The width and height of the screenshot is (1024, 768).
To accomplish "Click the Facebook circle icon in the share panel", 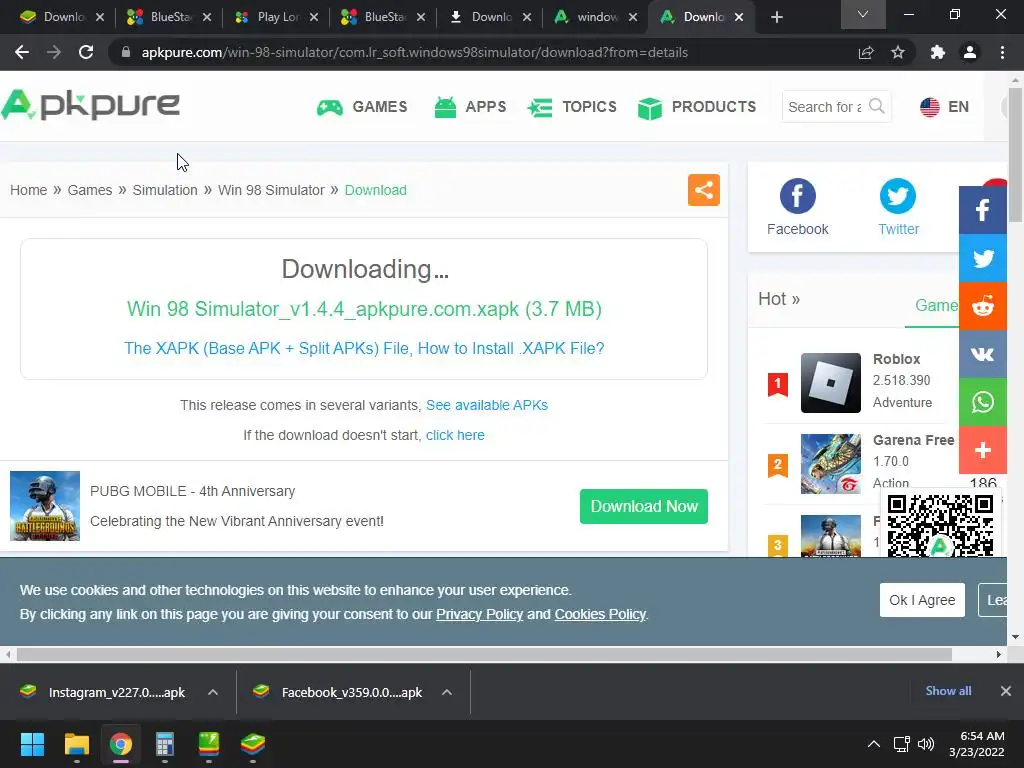I will [797, 196].
